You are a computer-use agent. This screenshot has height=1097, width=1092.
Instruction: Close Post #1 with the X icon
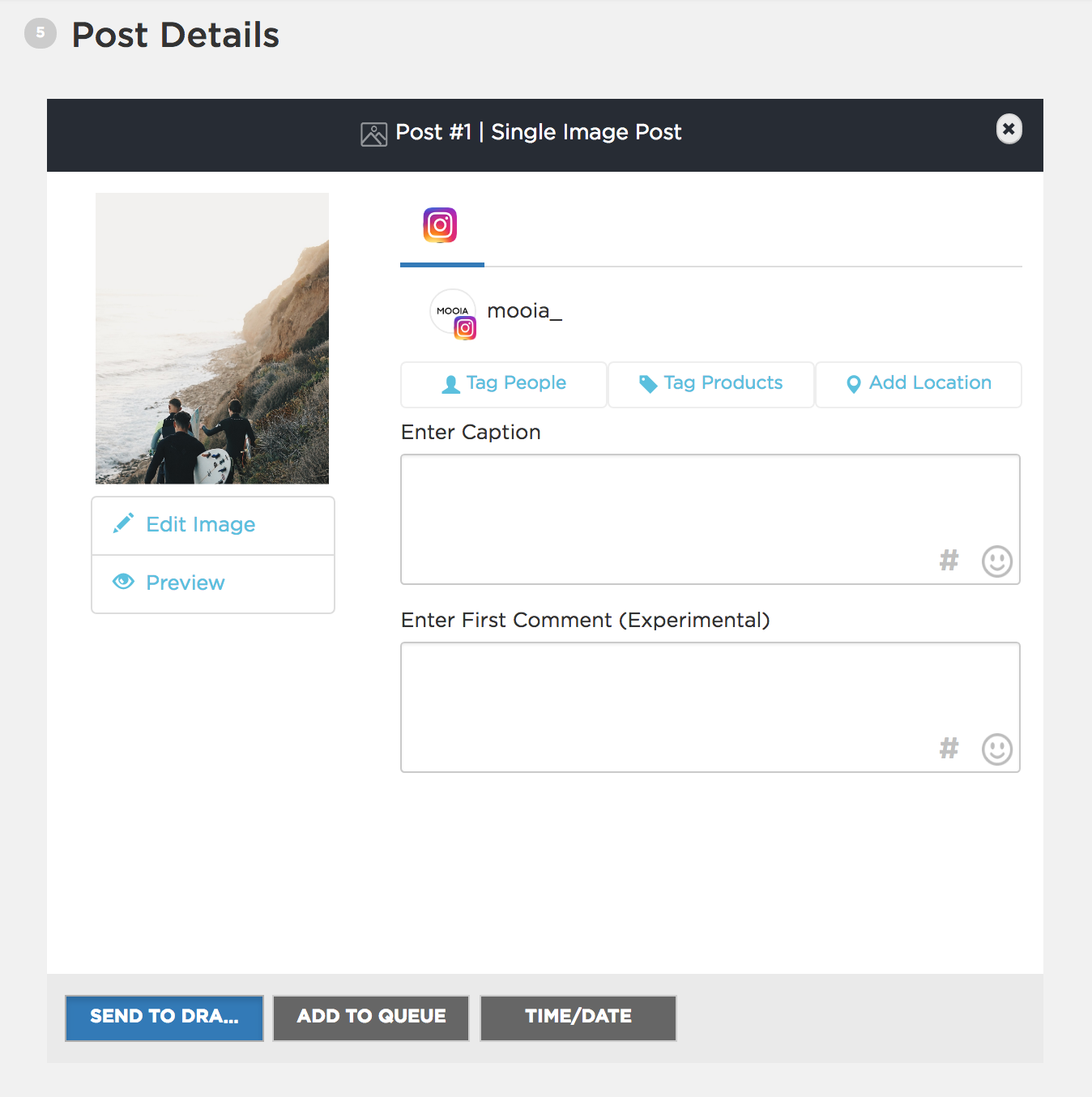tap(1009, 129)
